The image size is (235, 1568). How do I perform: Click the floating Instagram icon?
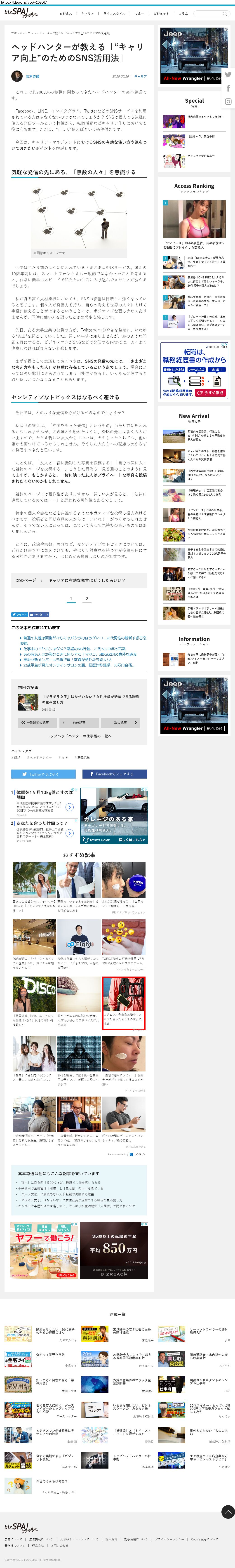click(228, 102)
